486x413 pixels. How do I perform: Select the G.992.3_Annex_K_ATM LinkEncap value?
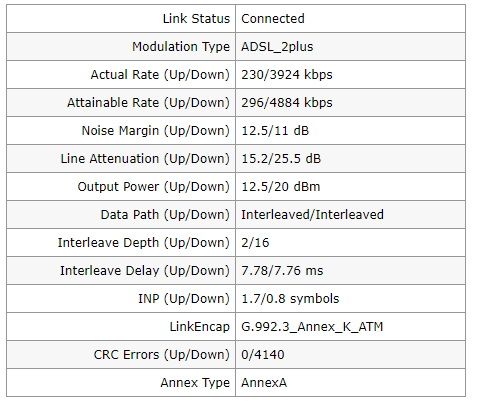pyautogui.click(x=312, y=327)
